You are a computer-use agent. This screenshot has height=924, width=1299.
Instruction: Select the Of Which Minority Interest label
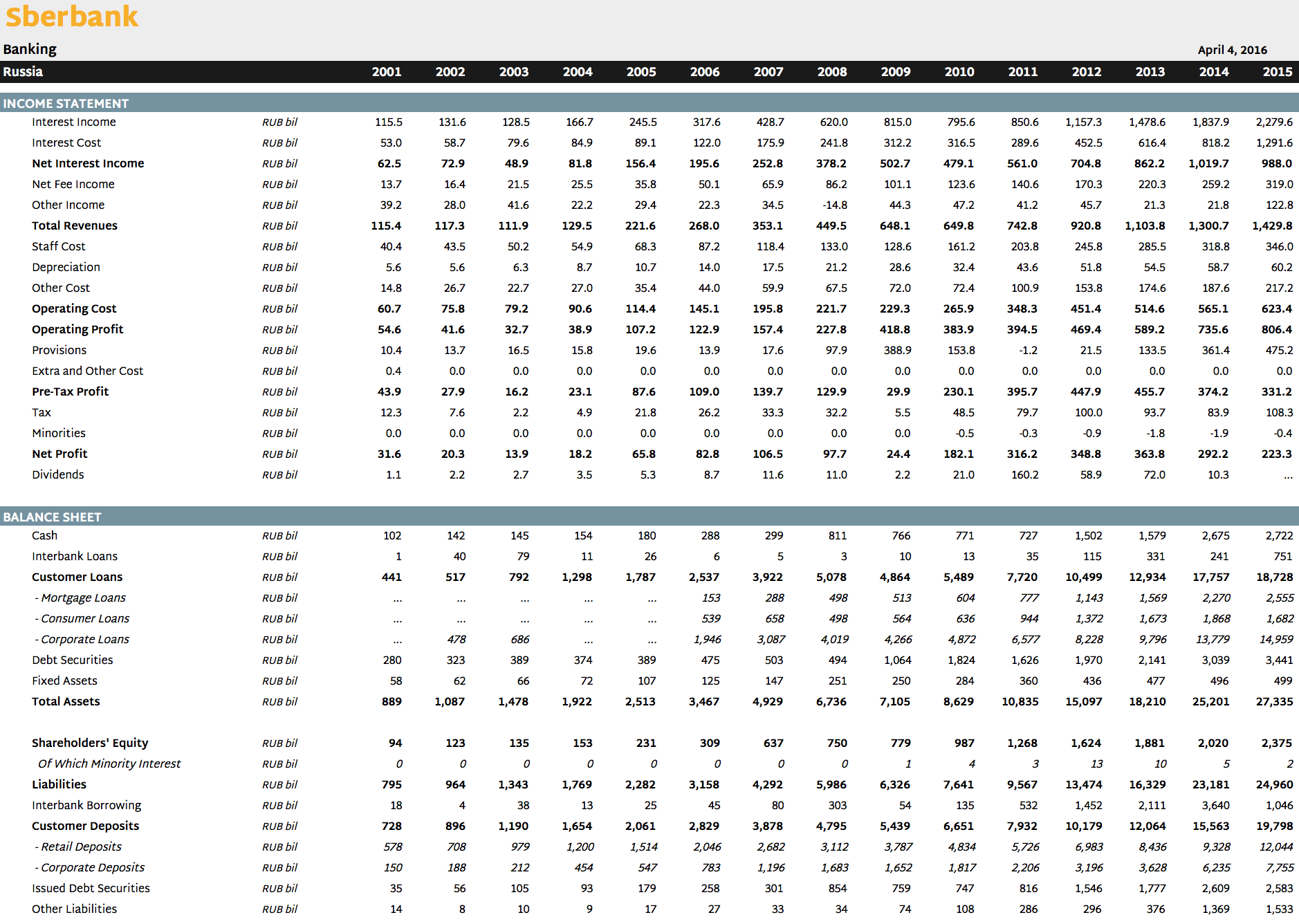(x=109, y=764)
